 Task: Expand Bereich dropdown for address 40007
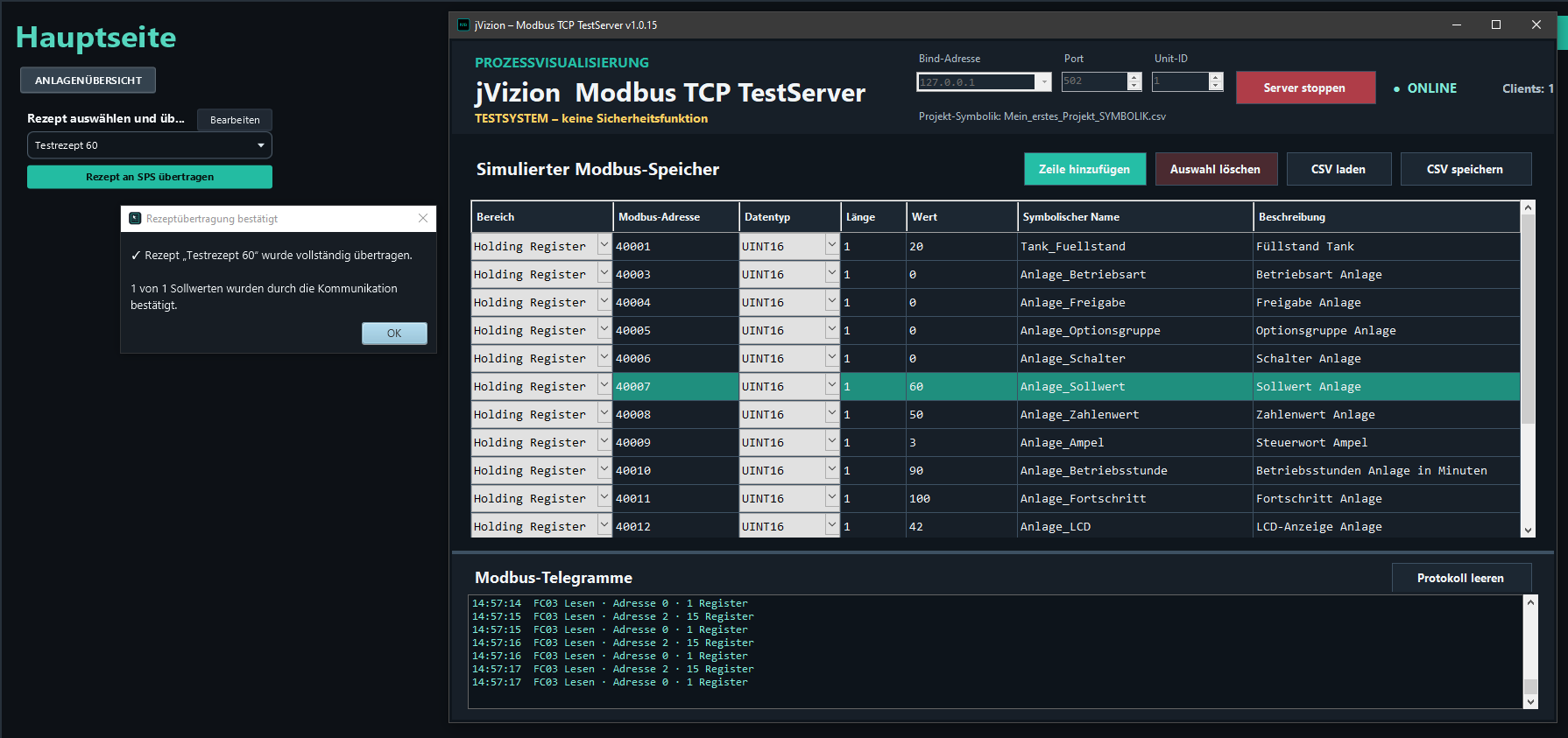[604, 386]
